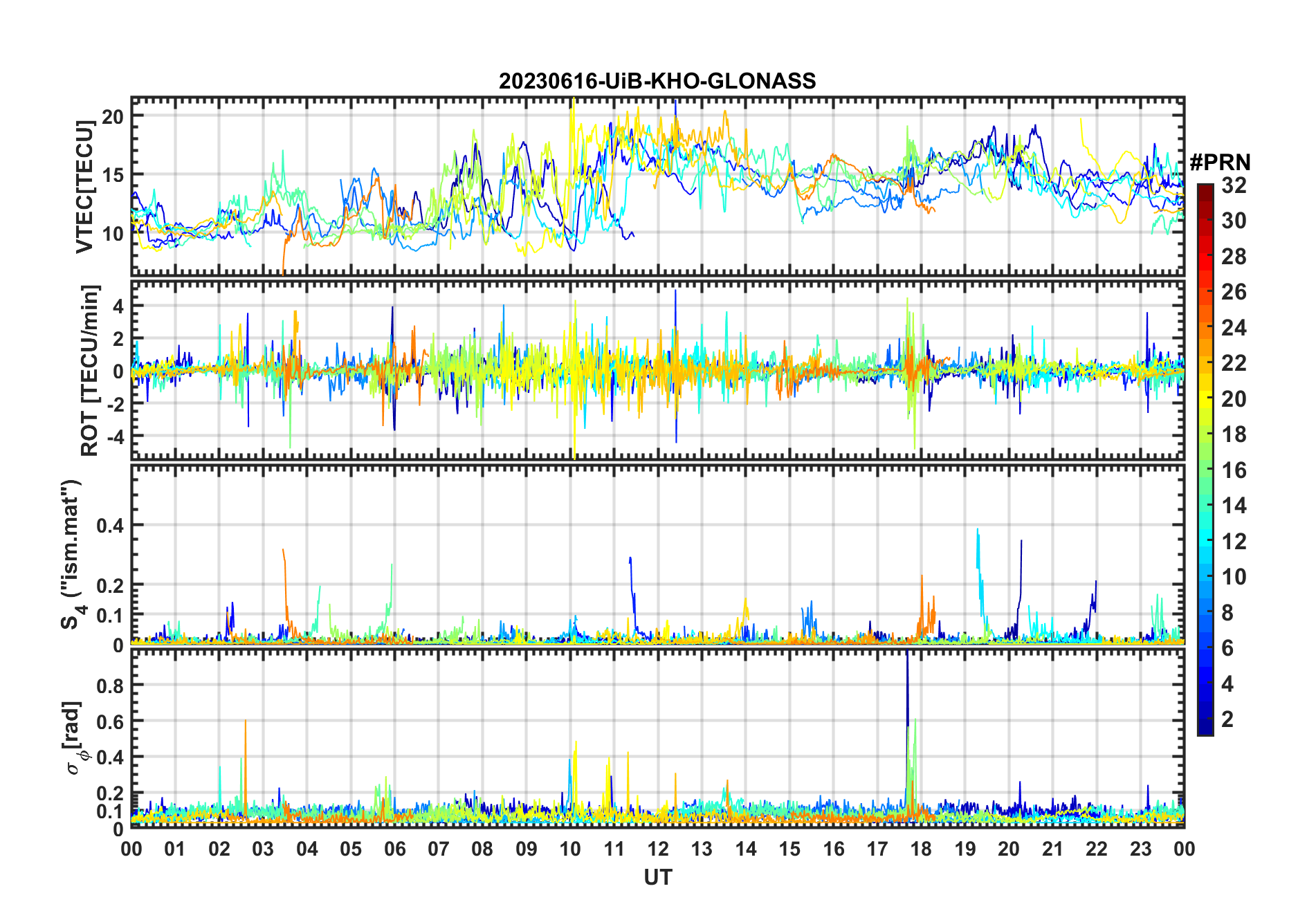The image size is (1316, 920).
Task: Click colorbar tick label 32
Action: tap(1234, 185)
